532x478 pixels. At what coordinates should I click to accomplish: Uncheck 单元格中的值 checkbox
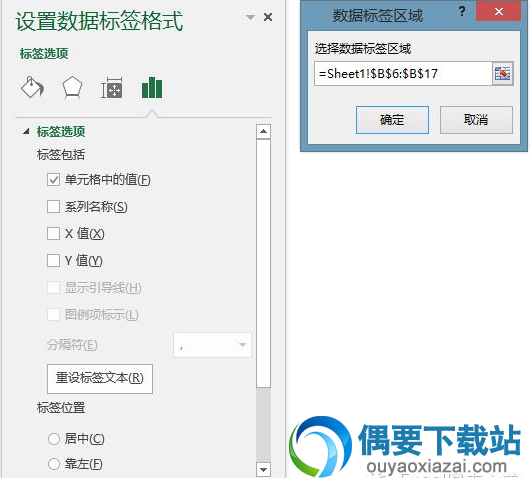pyautogui.click(x=53, y=179)
